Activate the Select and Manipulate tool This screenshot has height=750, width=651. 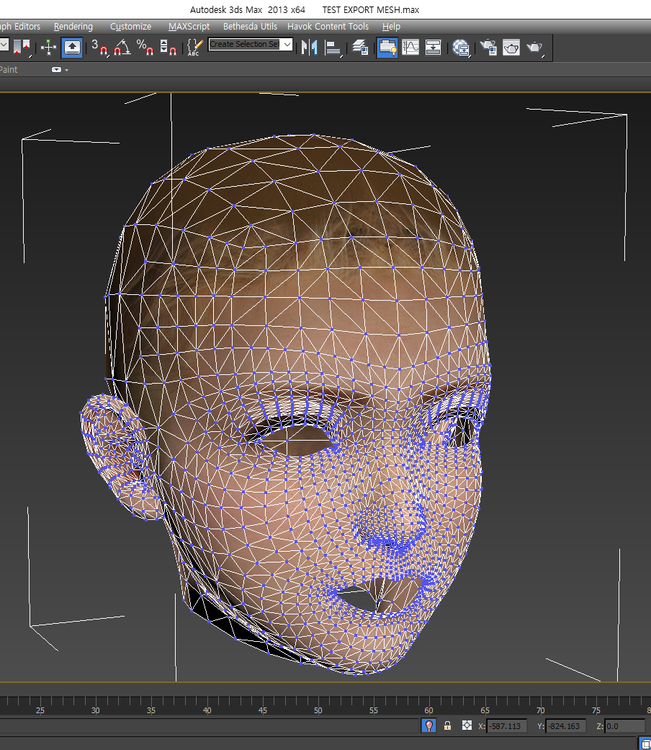click(x=48, y=47)
